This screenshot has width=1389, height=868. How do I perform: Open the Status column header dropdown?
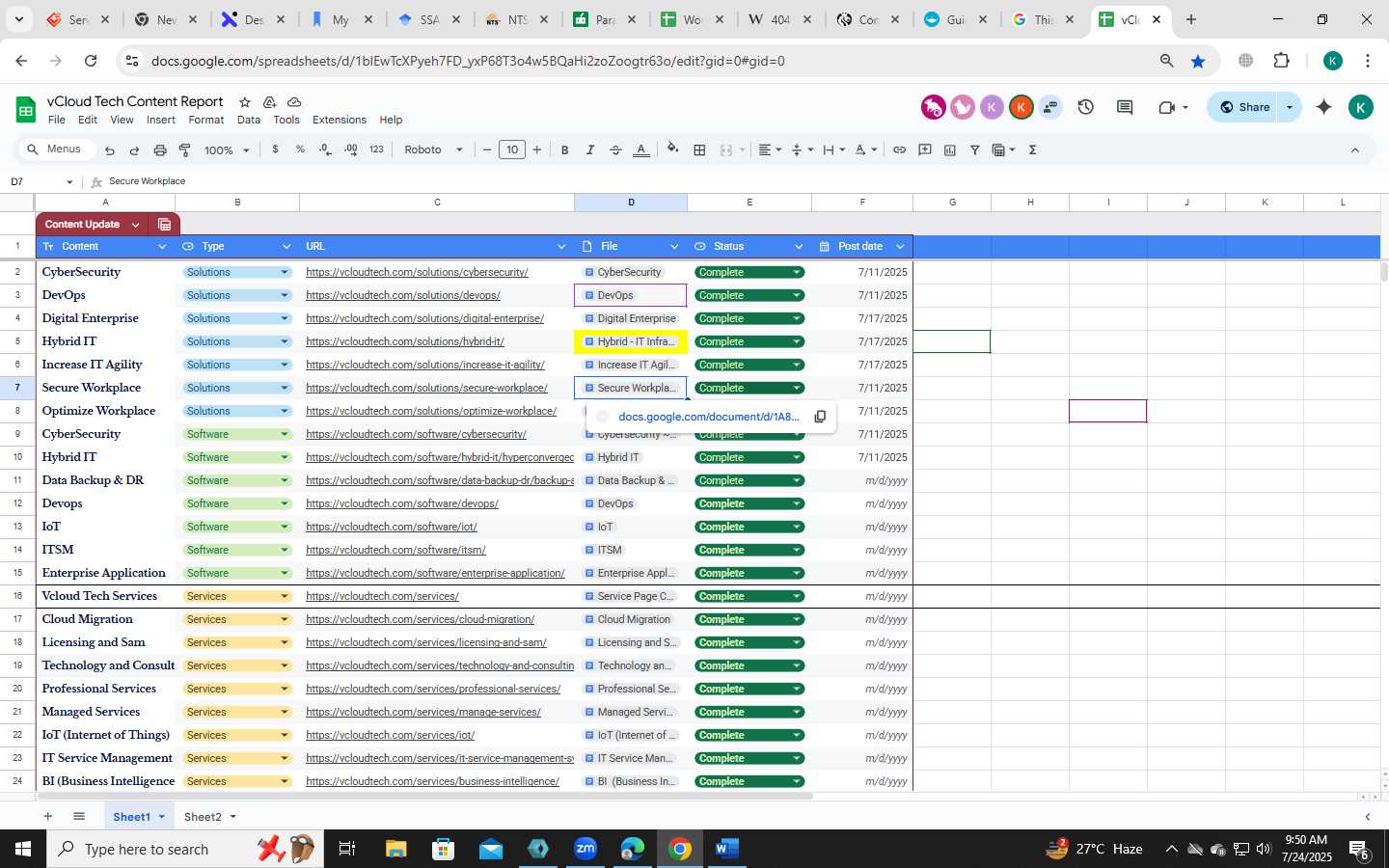click(798, 247)
